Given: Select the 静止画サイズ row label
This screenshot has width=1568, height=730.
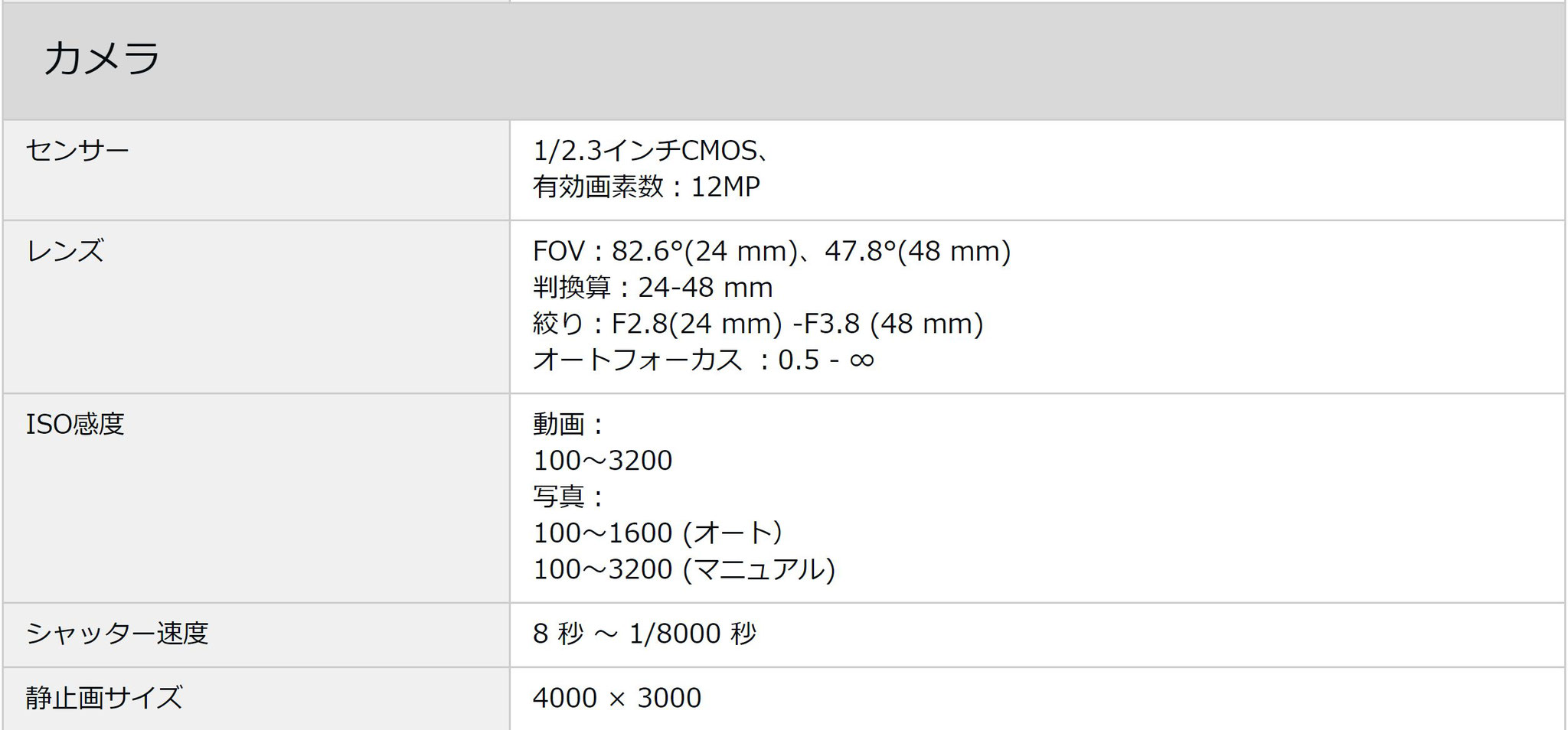Looking at the screenshot, I should pyautogui.click(x=104, y=698).
